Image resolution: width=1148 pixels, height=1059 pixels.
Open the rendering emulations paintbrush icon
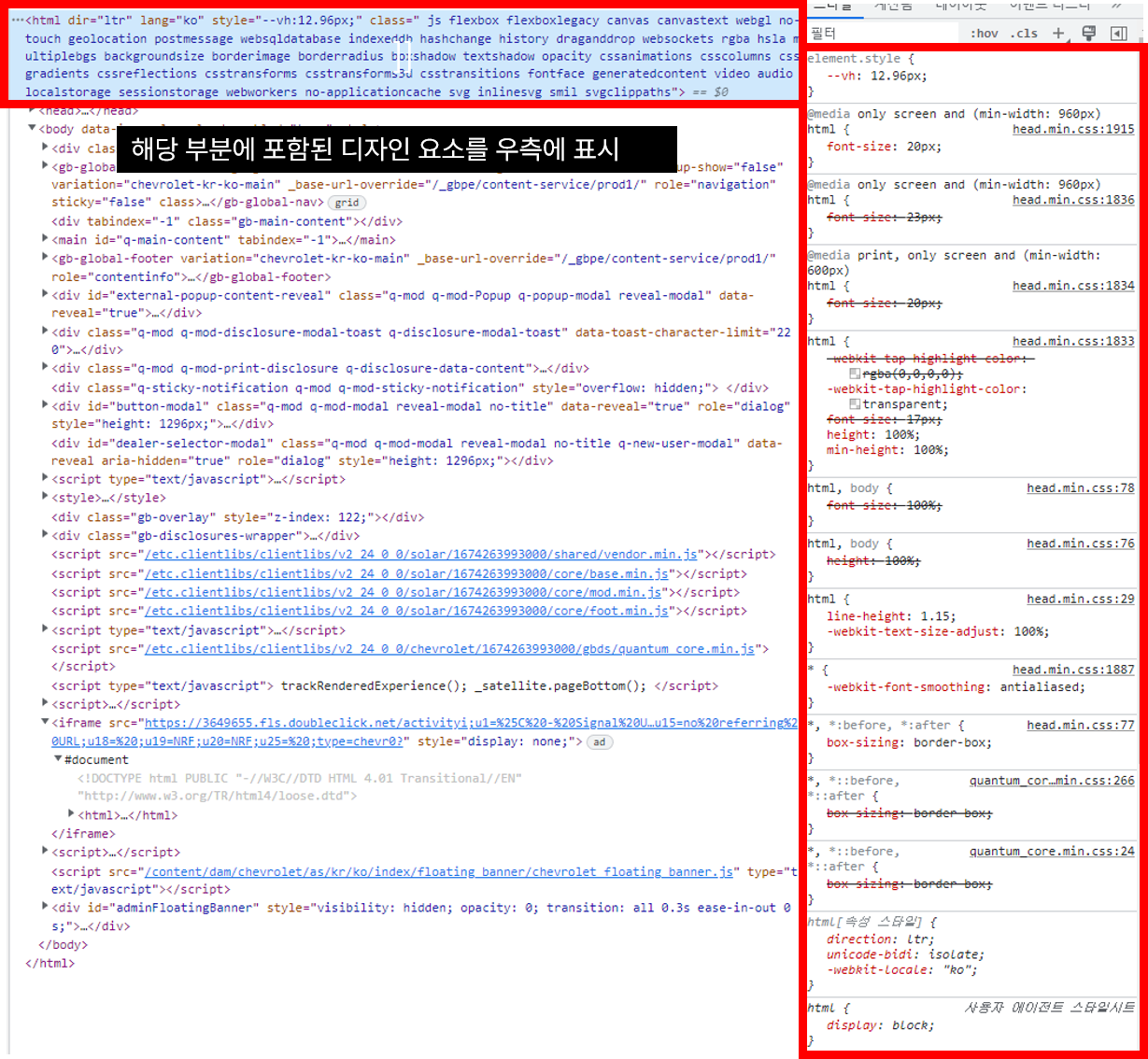click(x=1088, y=33)
